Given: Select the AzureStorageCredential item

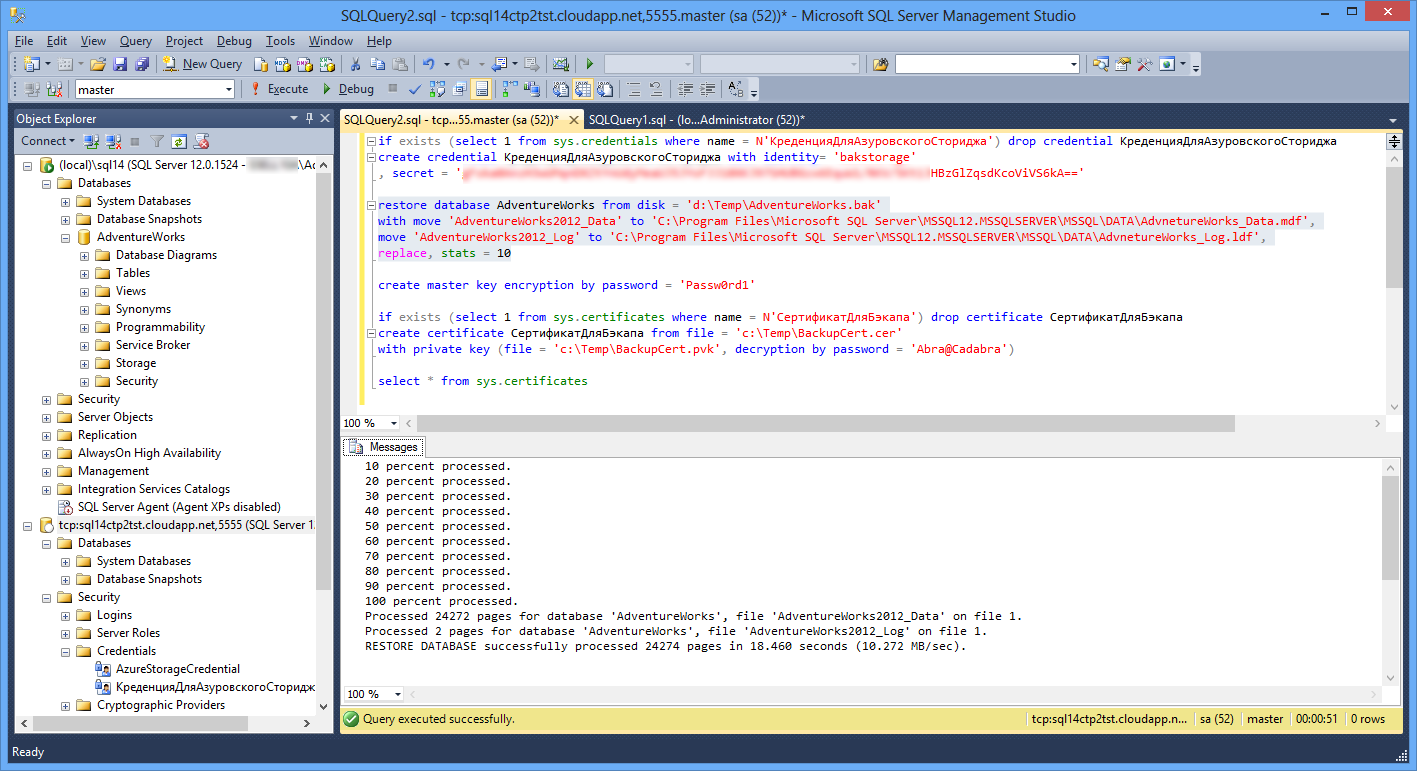Looking at the screenshot, I should (x=177, y=669).
